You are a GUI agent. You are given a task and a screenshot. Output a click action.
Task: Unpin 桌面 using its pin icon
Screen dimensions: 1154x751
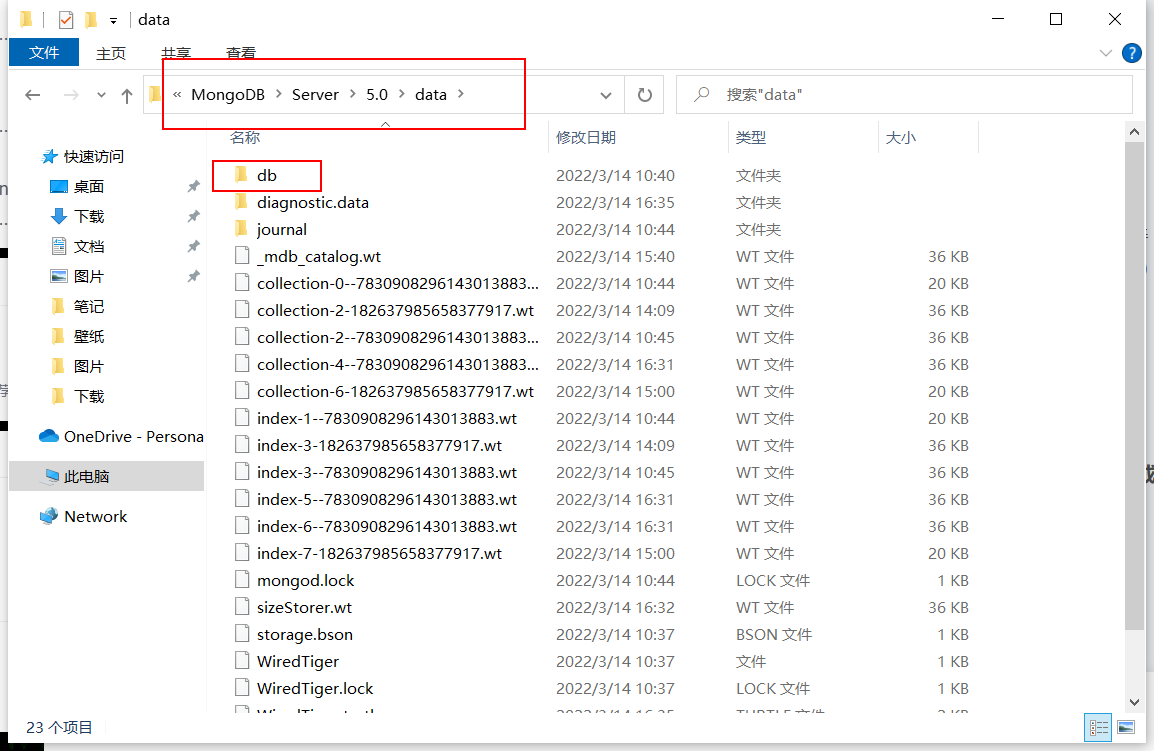(194, 186)
